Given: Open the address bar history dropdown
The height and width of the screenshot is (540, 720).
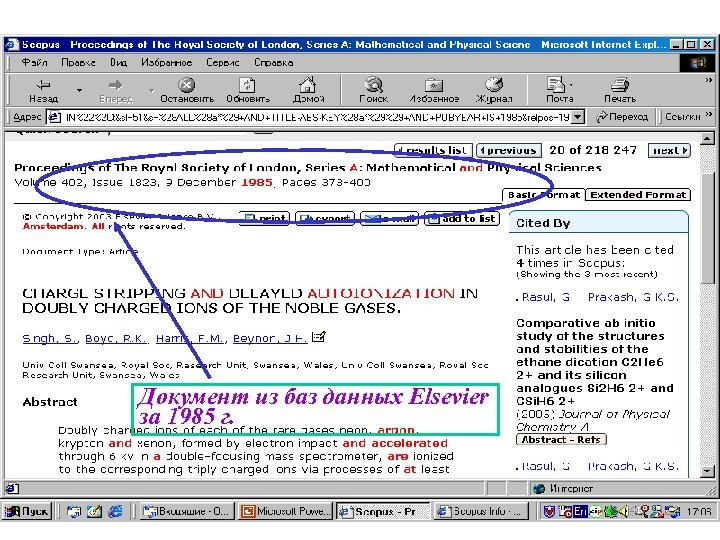Looking at the screenshot, I should 578,117.
